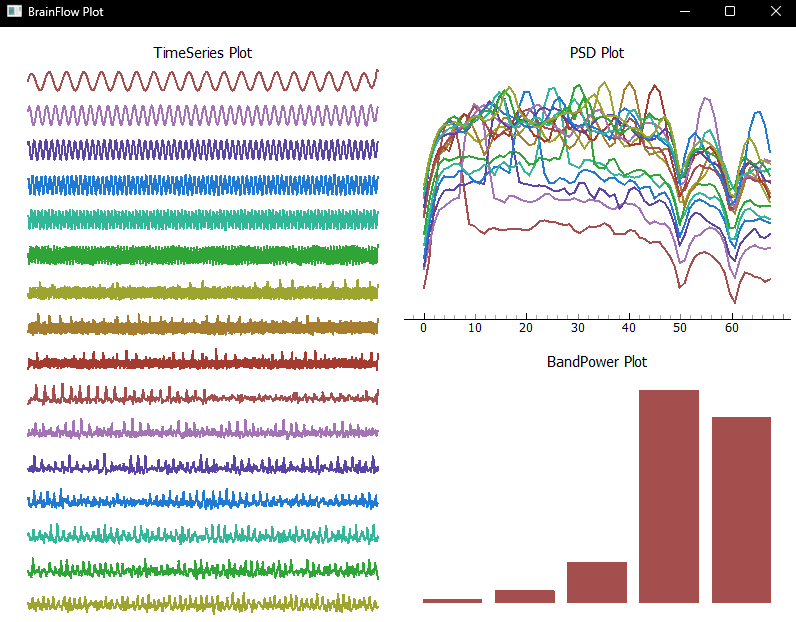The image size is (796, 622).
Task: Click PSD axis label '10'
Action: [475, 328]
